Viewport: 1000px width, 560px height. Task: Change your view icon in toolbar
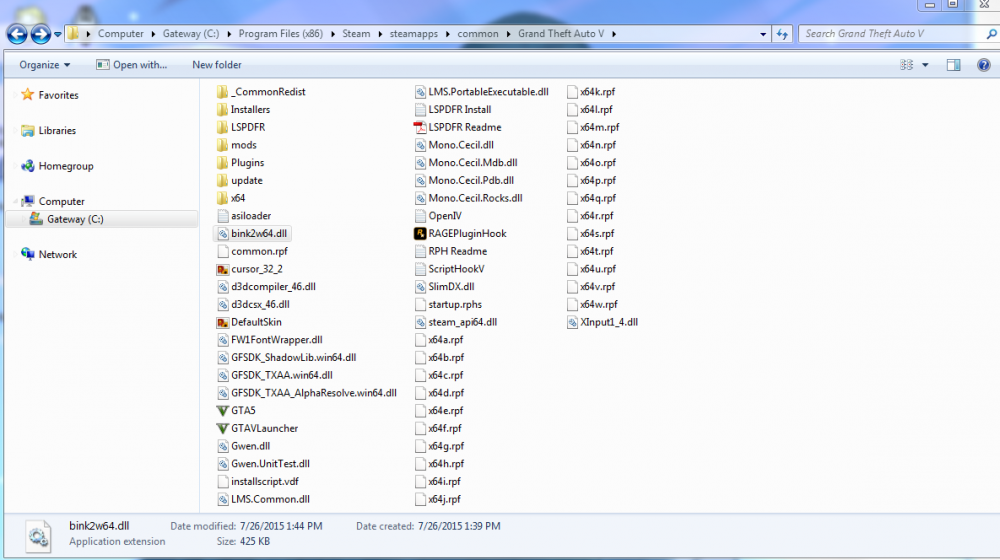click(906, 65)
